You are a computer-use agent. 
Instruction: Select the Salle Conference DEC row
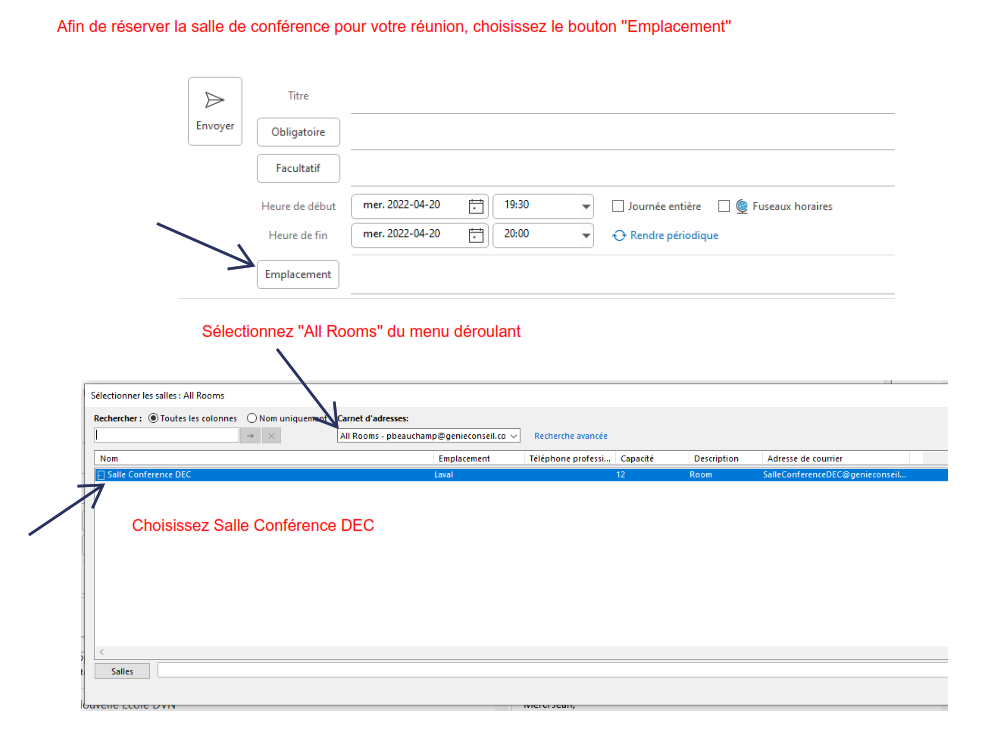521,474
